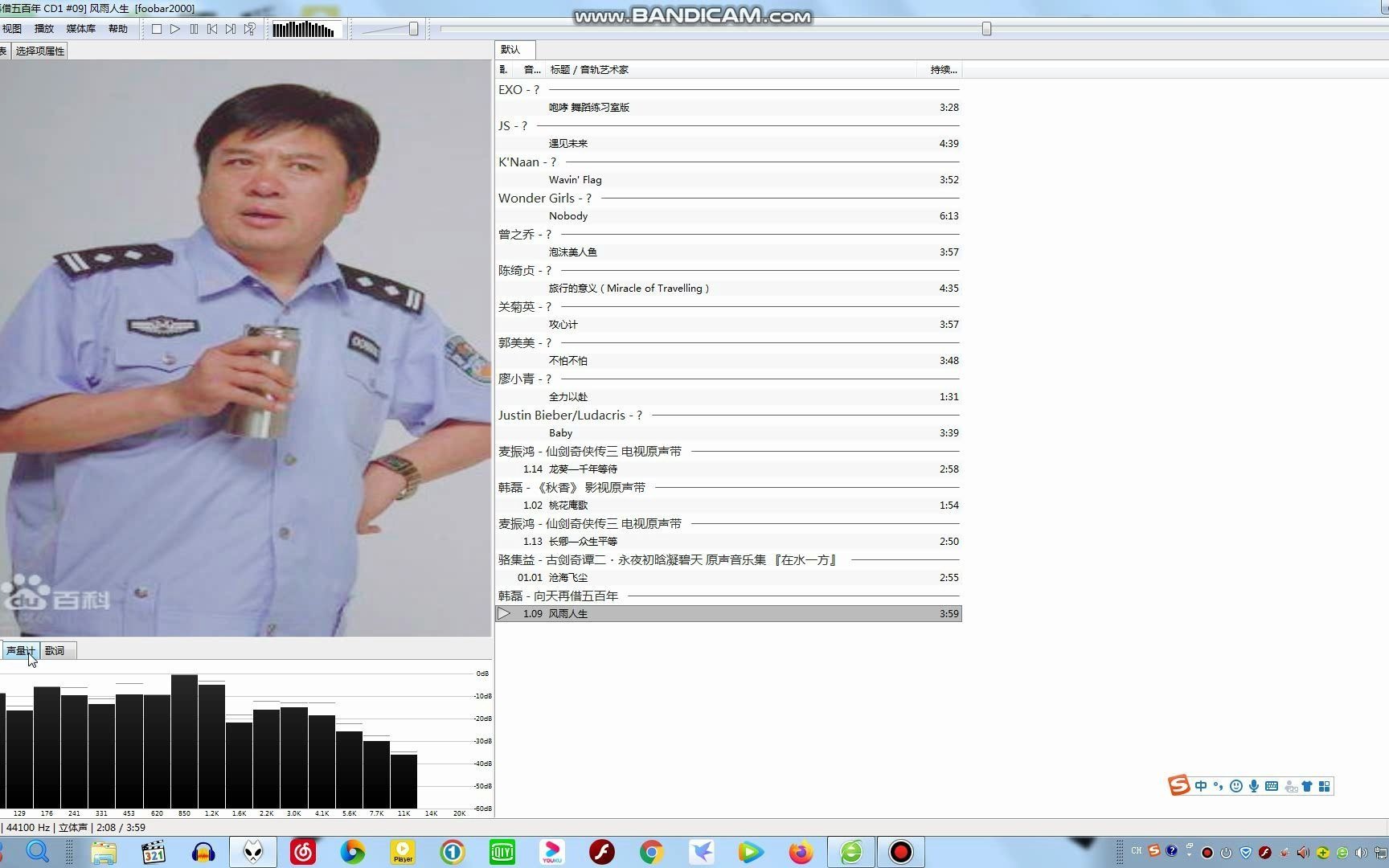Select the track 全力以赴

(x=728, y=396)
